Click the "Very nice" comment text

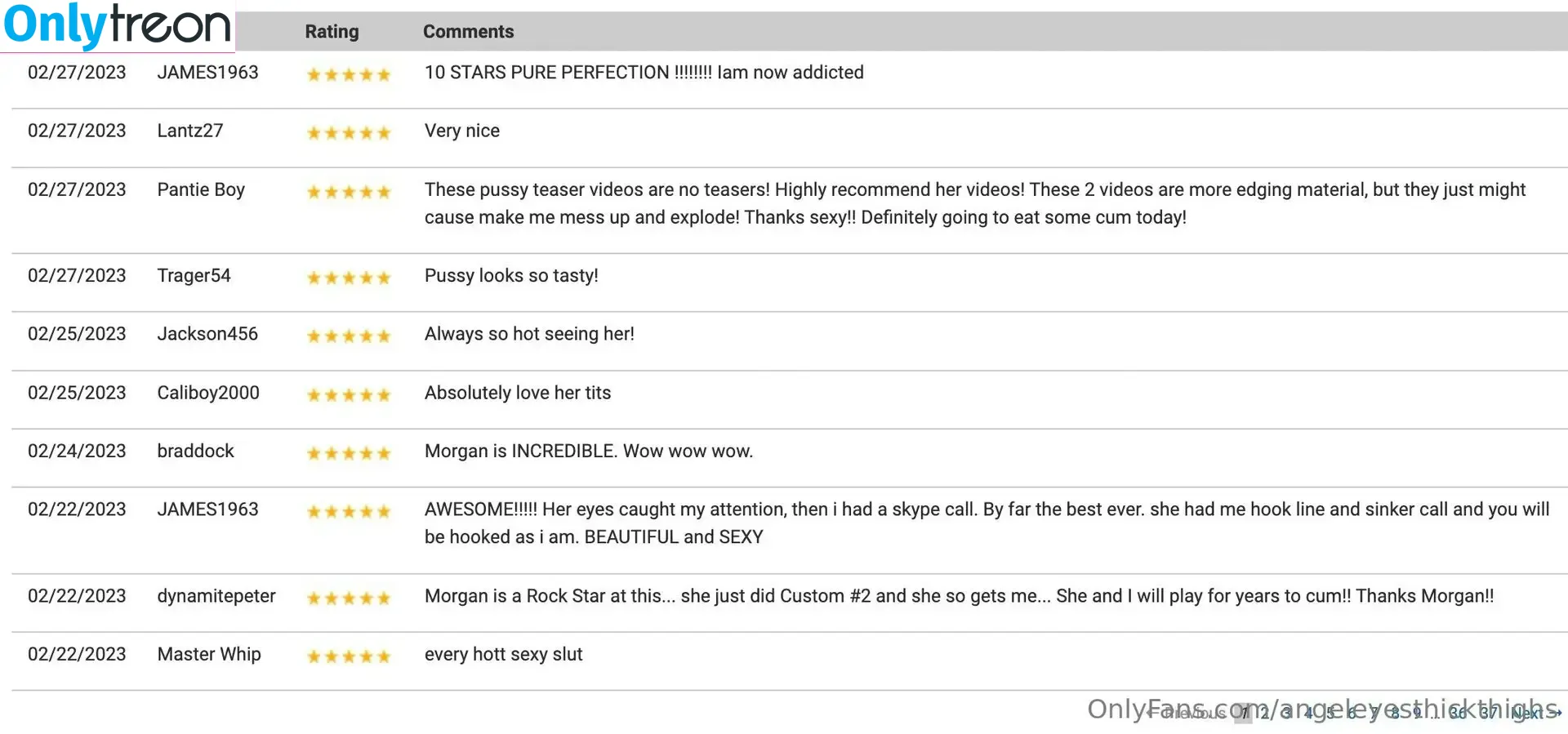462,131
